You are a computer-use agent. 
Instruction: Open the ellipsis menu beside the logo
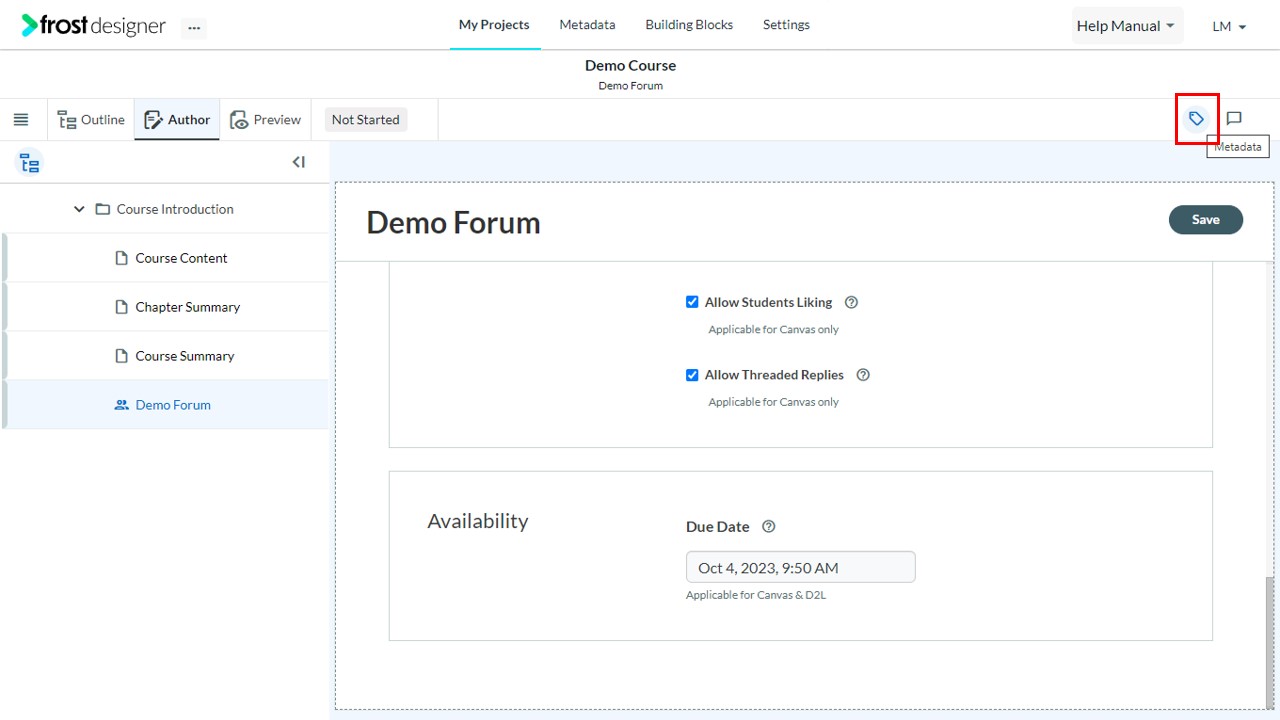[x=194, y=28]
